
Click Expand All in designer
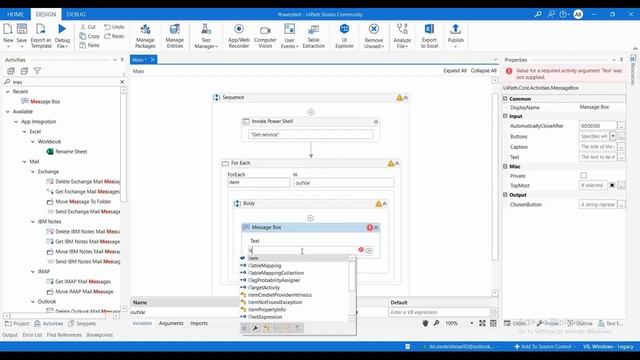[455, 71]
